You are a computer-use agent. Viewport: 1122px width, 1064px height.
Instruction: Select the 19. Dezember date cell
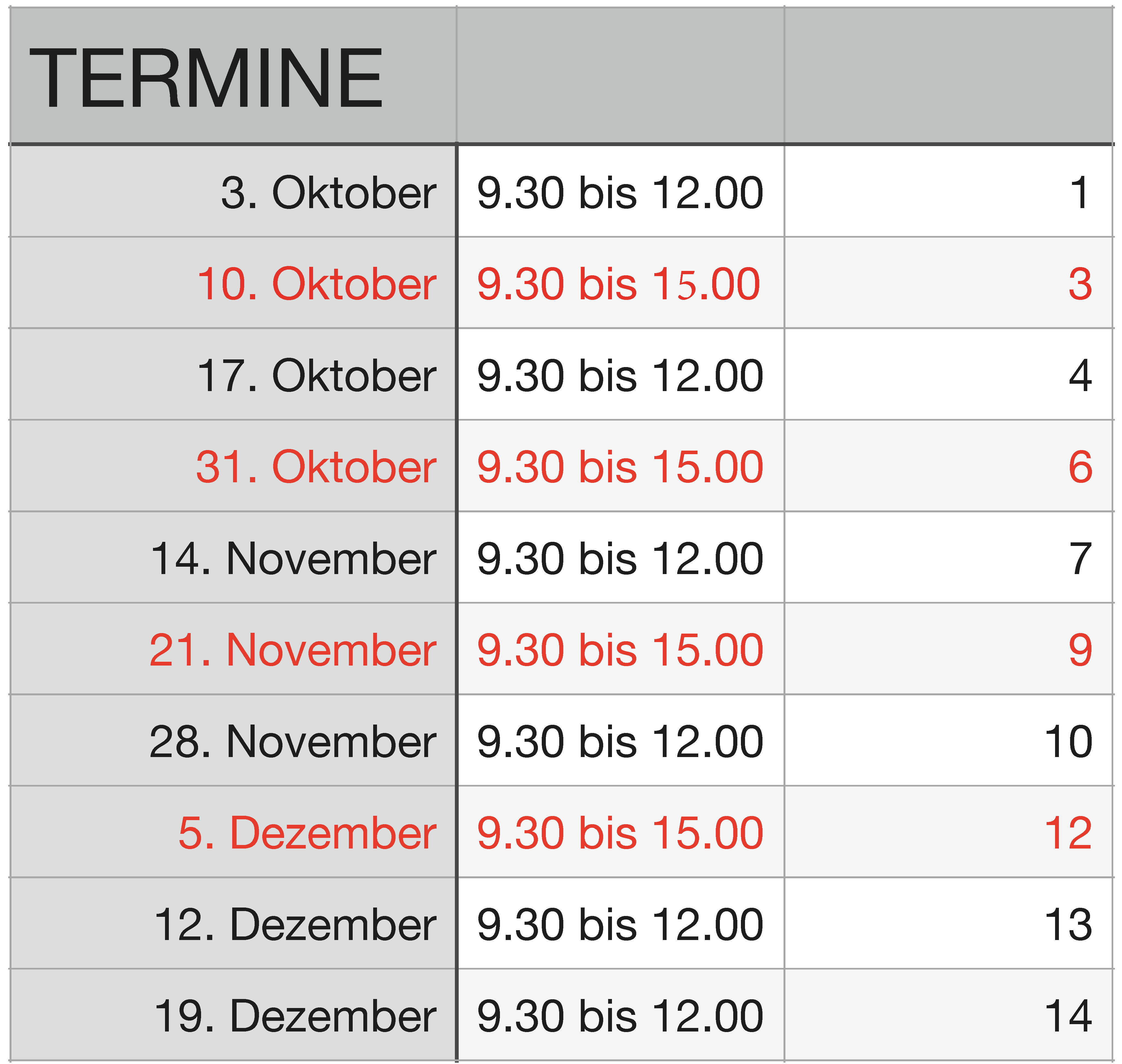coord(232,1015)
